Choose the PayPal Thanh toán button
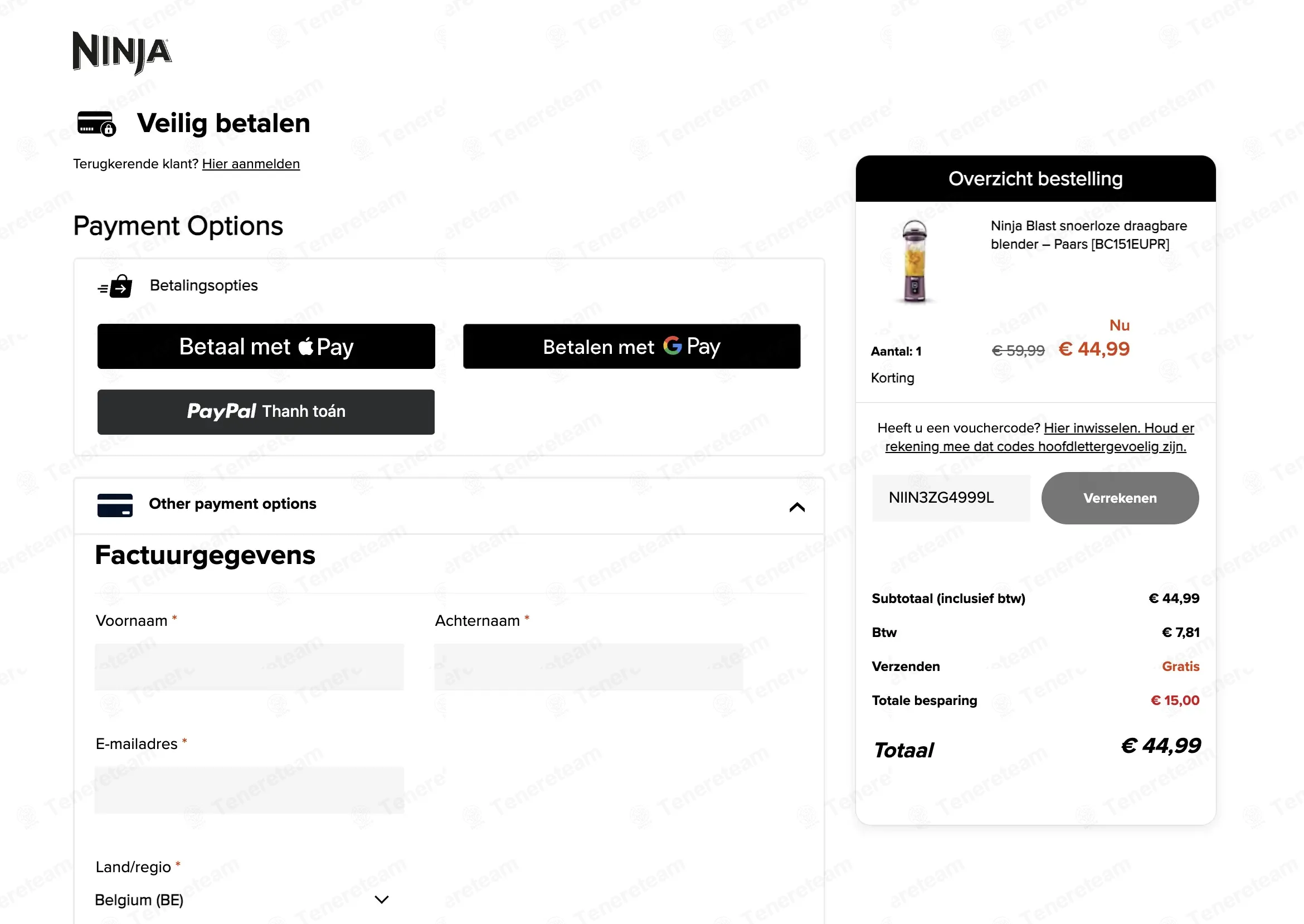This screenshot has width=1304, height=924. point(266,412)
